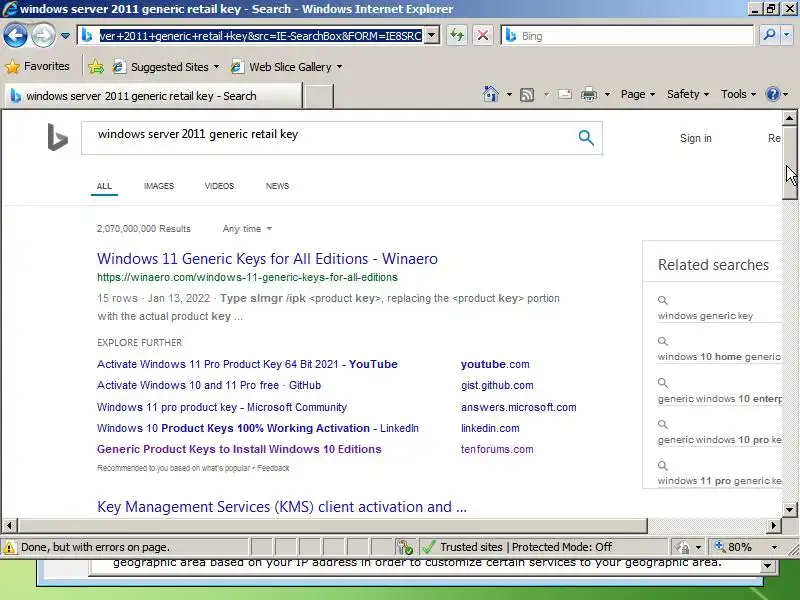Select related search windows 11 pro generic
Viewport: 800px width, 600px height.
719,481
